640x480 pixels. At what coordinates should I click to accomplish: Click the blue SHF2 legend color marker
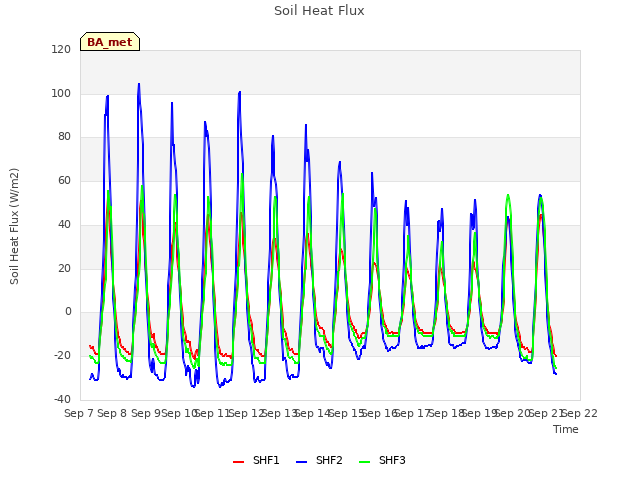point(301,462)
